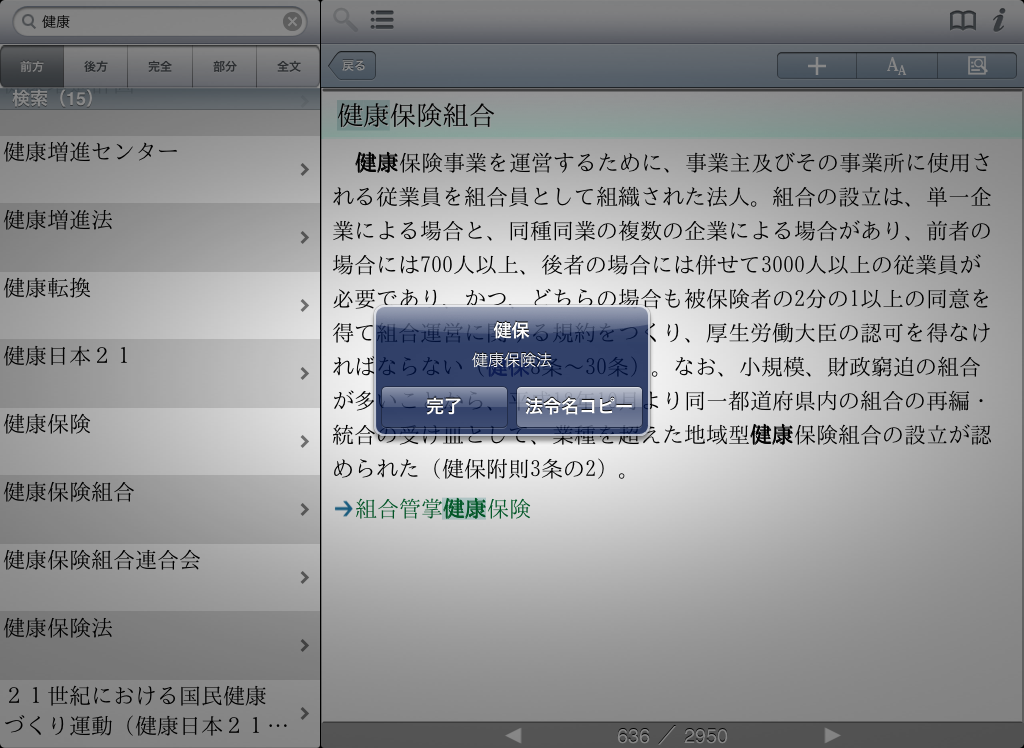Expand the 健康増進センター entry chevron
Viewport: 1024px width, 748px height.
[x=304, y=169]
